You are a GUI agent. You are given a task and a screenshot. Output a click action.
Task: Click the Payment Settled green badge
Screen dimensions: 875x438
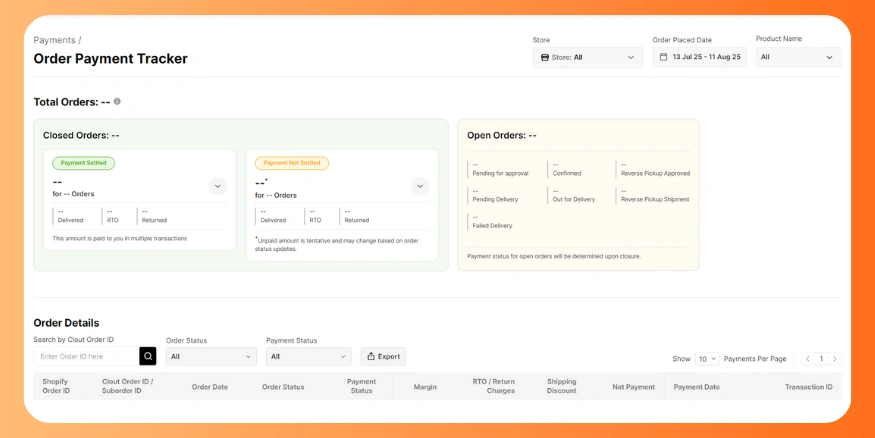84,163
